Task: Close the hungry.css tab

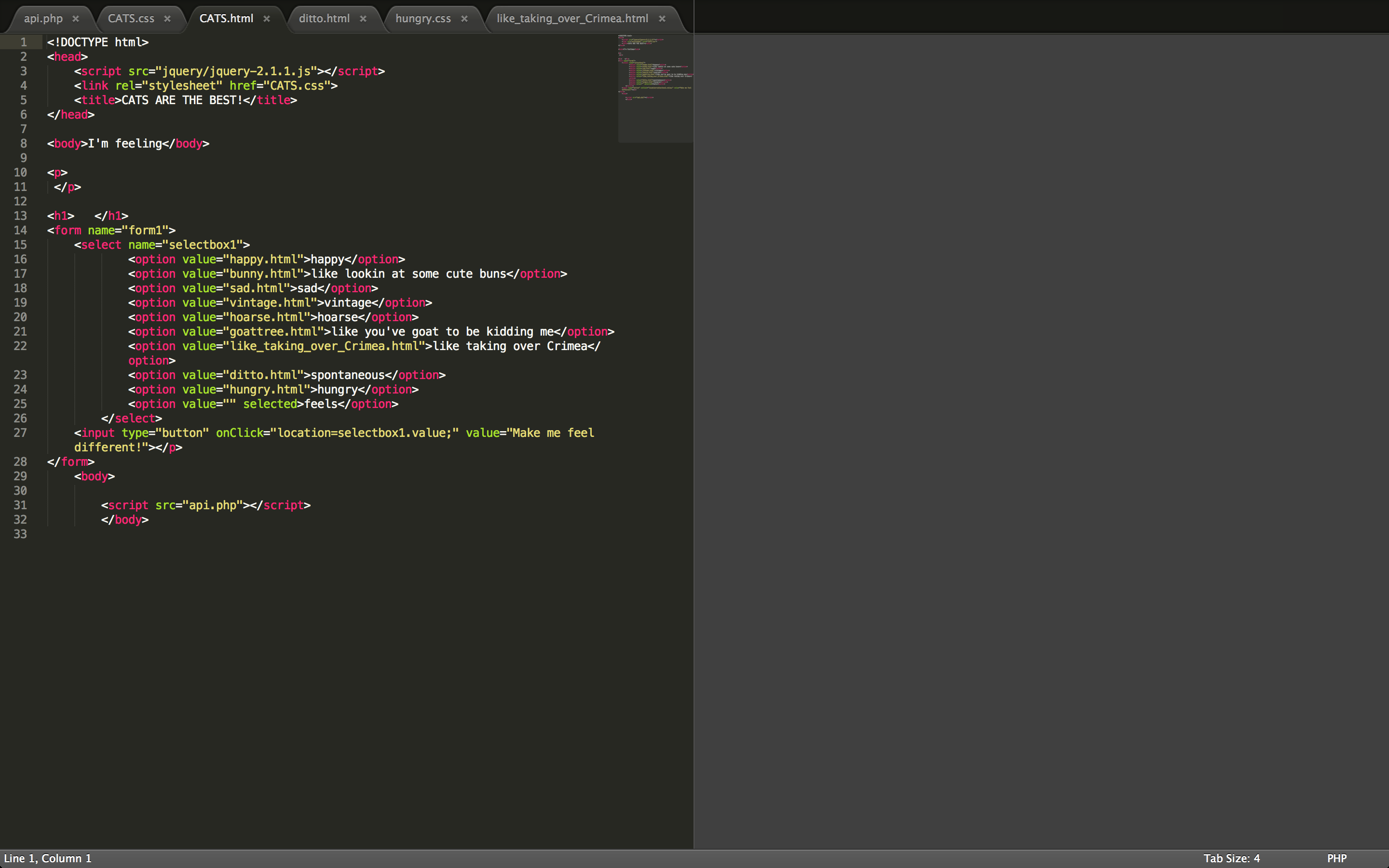Action: [464, 18]
